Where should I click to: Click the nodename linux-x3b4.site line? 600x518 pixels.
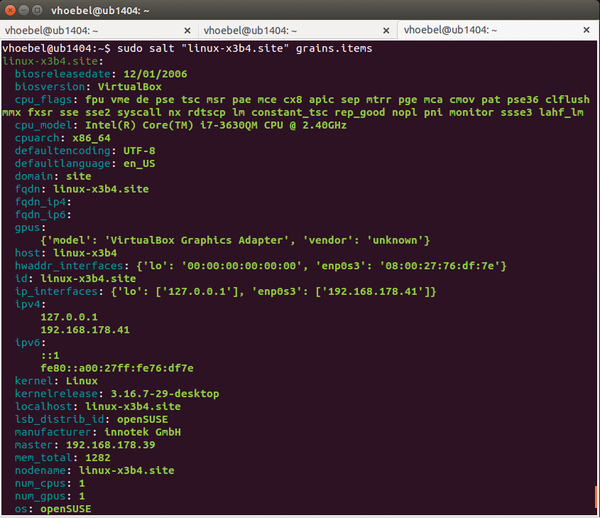95,471
